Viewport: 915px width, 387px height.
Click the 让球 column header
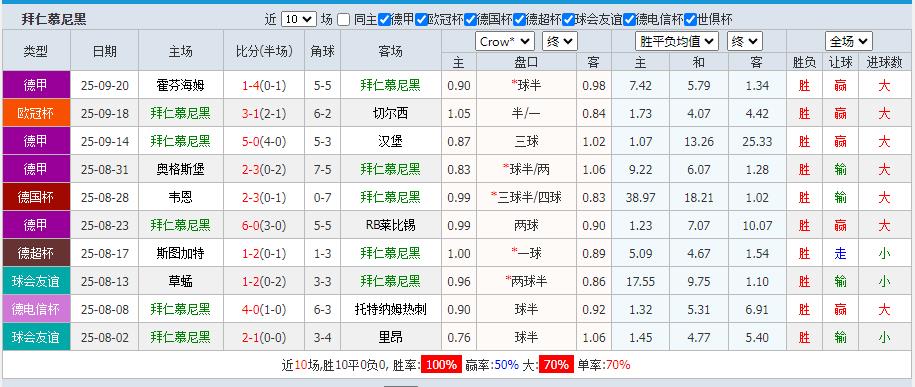[840, 62]
